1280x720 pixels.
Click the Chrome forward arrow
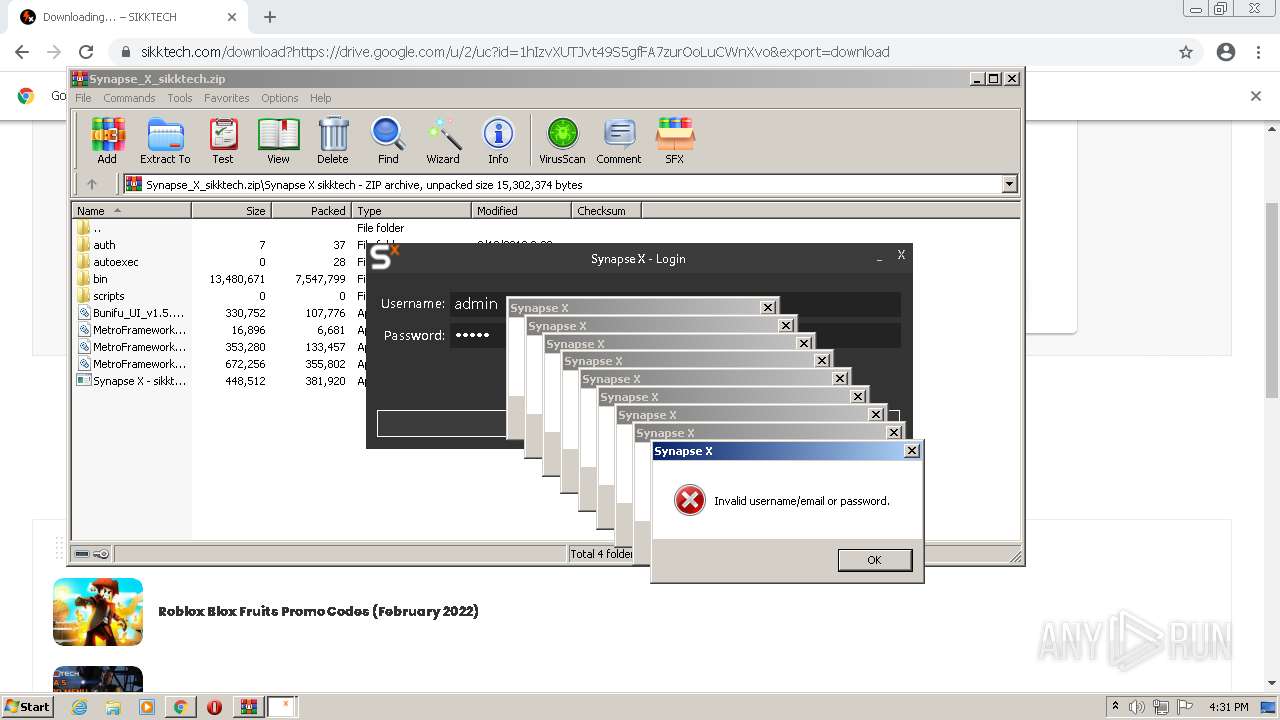pos(54,52)
